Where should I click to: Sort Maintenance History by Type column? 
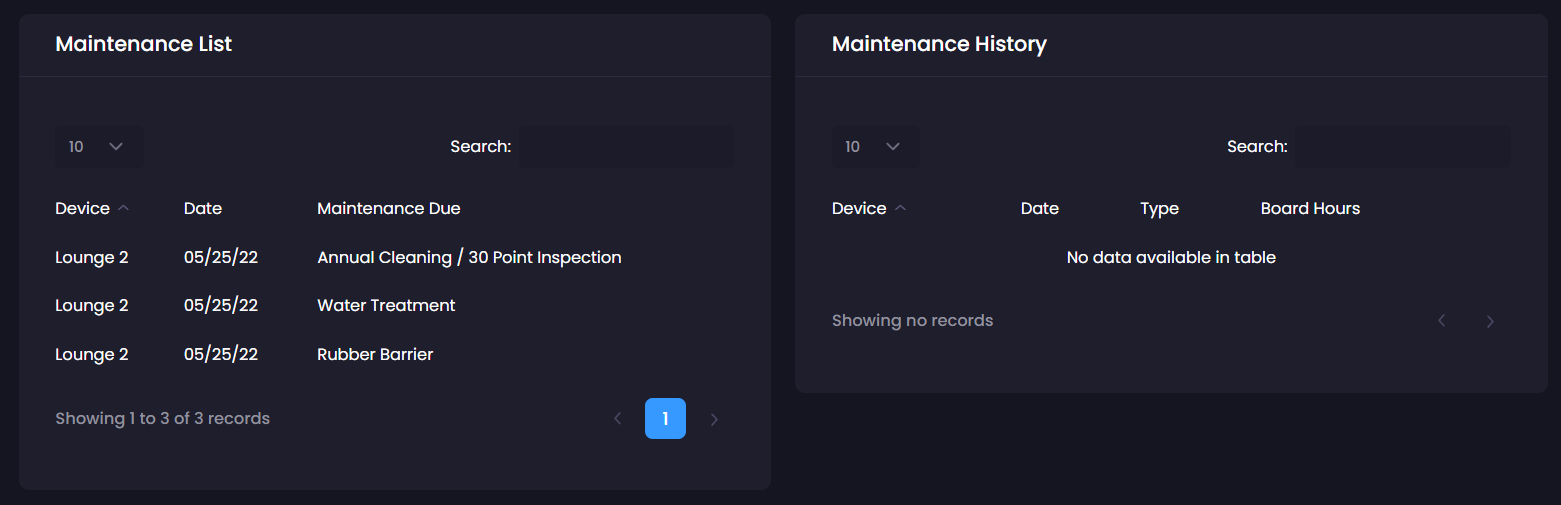1159,208
